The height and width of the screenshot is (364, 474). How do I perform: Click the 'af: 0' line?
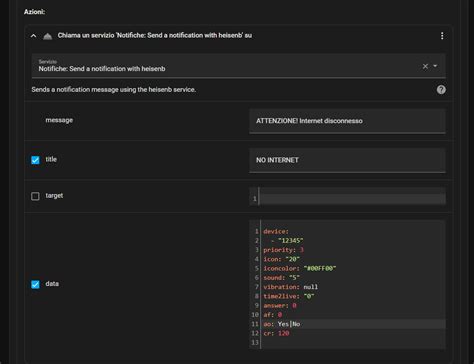[x=272, y=315]
